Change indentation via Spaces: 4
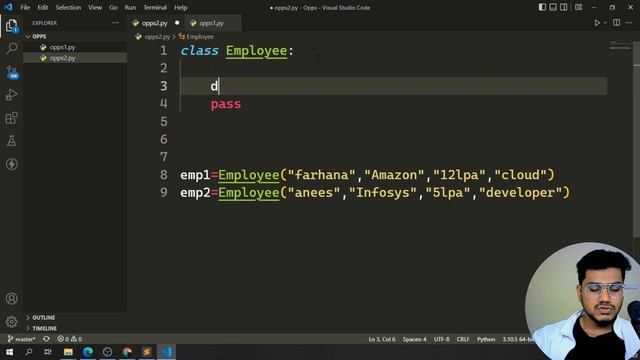The image size is (640, 360). [x=414, y=339]
